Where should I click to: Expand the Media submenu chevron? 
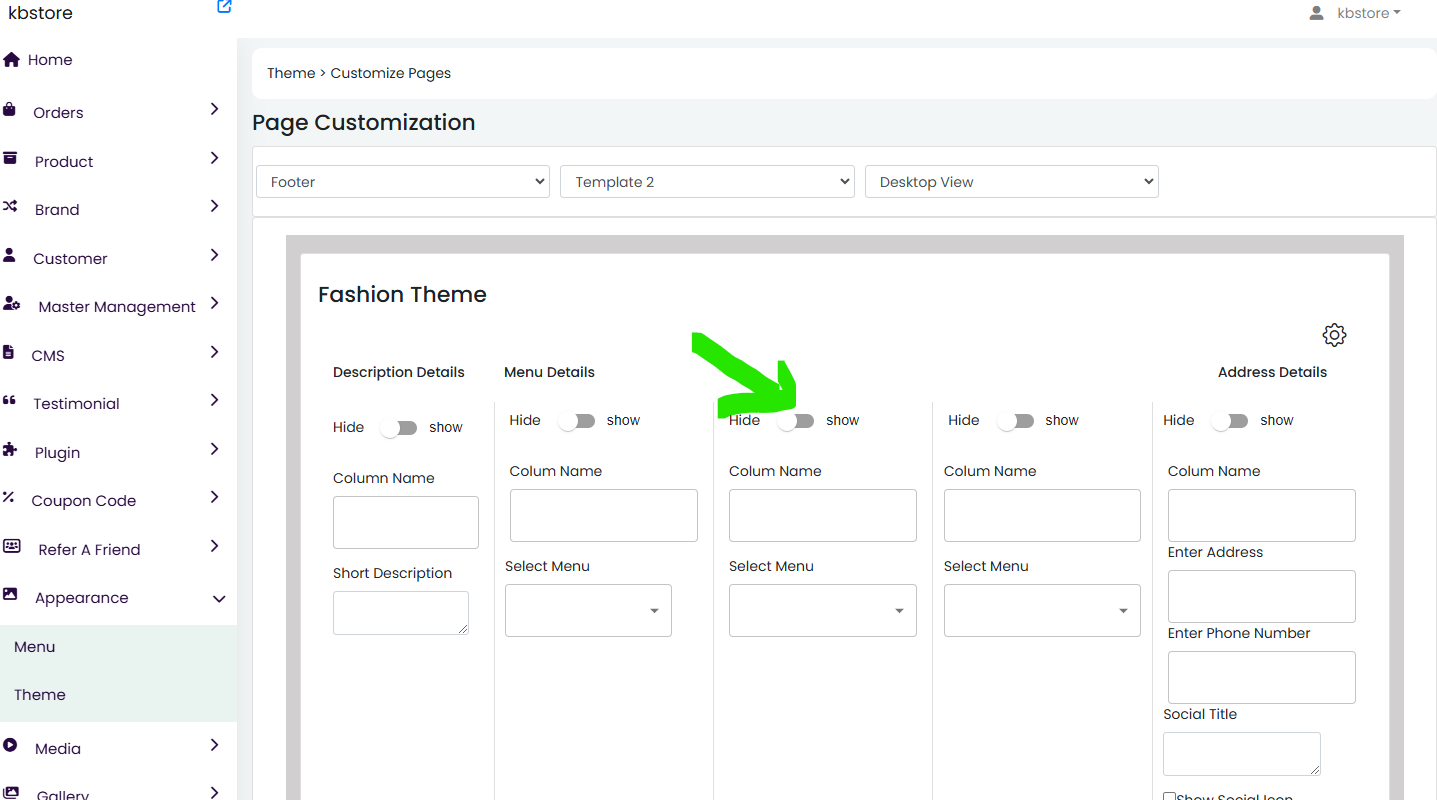(x=214, y=745)
